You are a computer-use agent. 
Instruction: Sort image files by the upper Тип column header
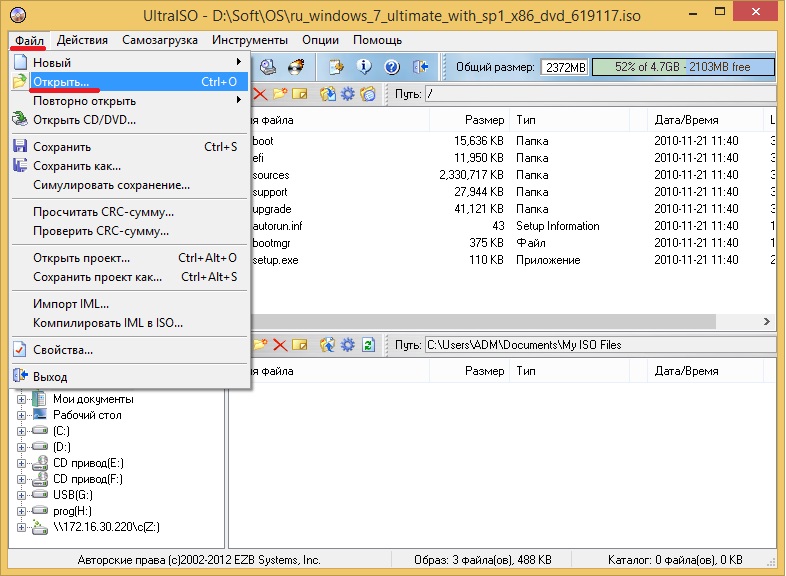tap(569, 120)
